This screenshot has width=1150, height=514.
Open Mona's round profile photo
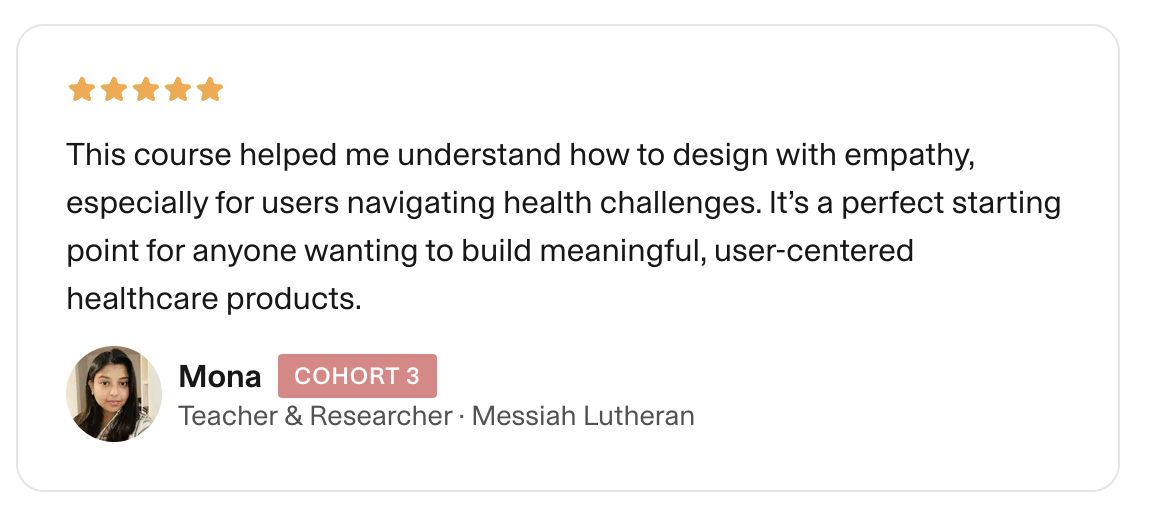pos(114,394)
